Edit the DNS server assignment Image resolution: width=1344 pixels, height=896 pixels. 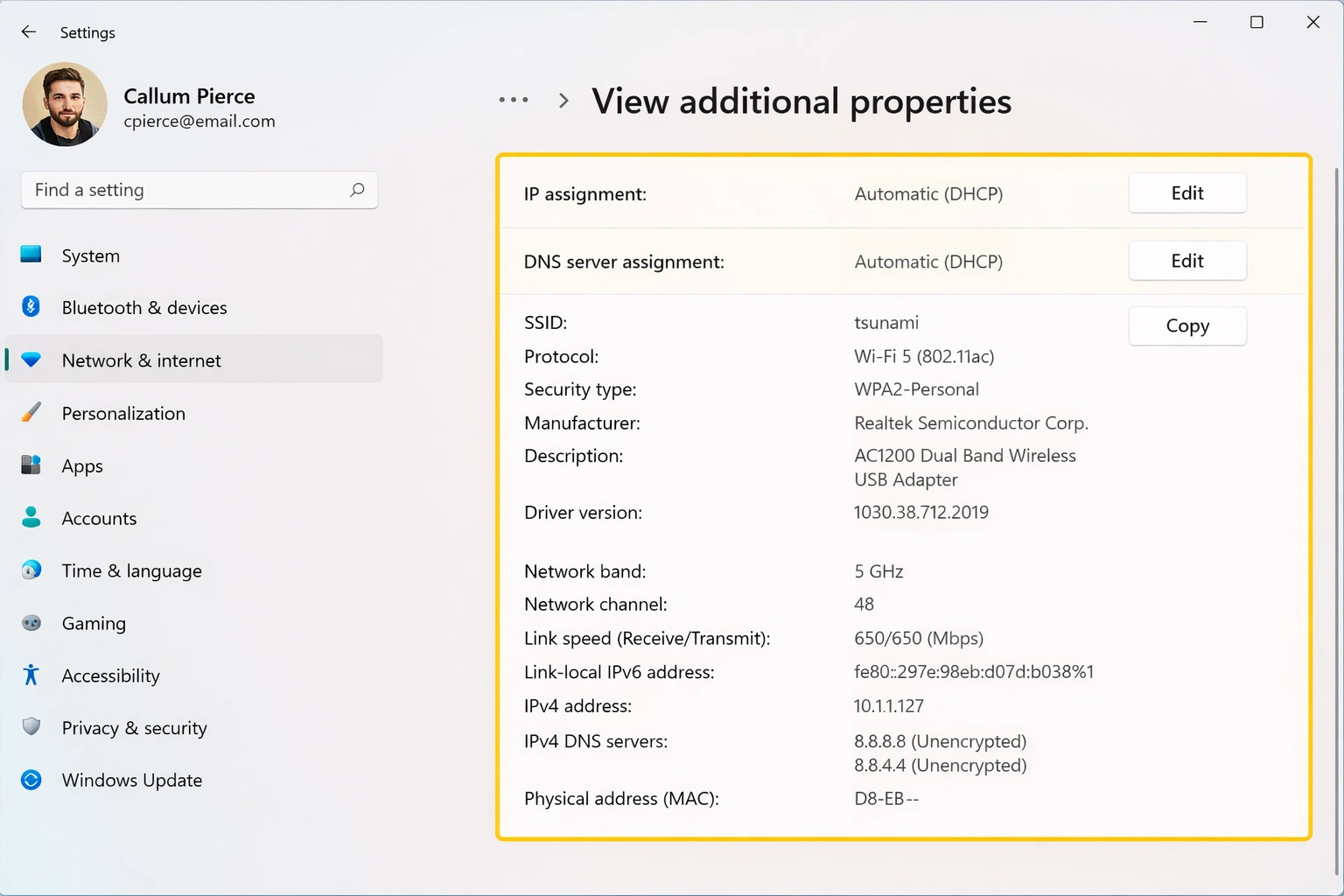point(1186,260)
